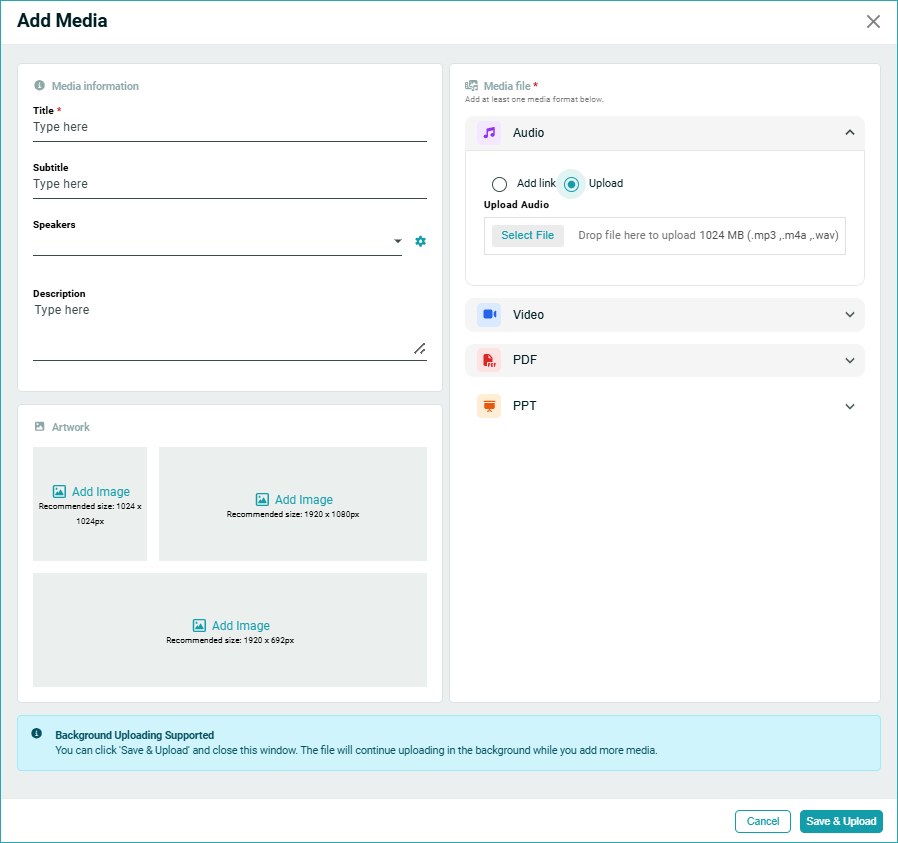Select the Add link radio option

[499, 184]
